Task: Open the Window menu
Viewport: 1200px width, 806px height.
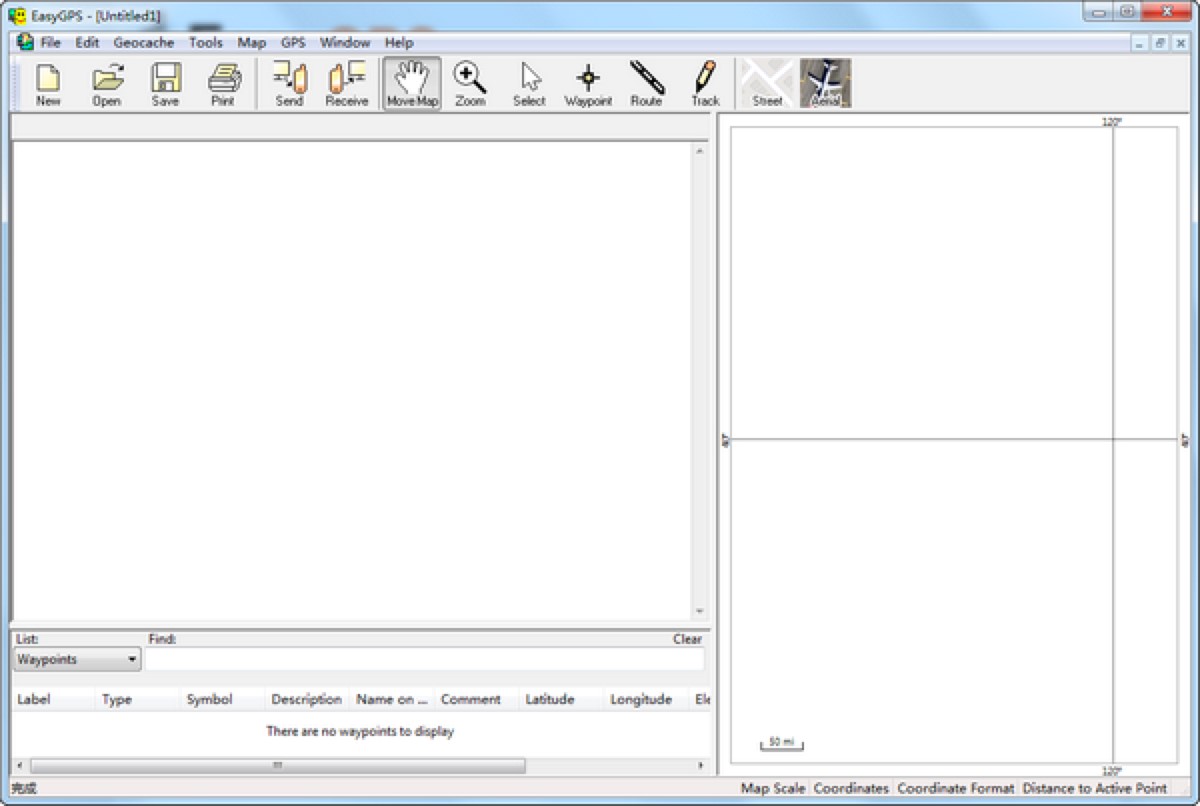Action: click(x=344, y=42)
